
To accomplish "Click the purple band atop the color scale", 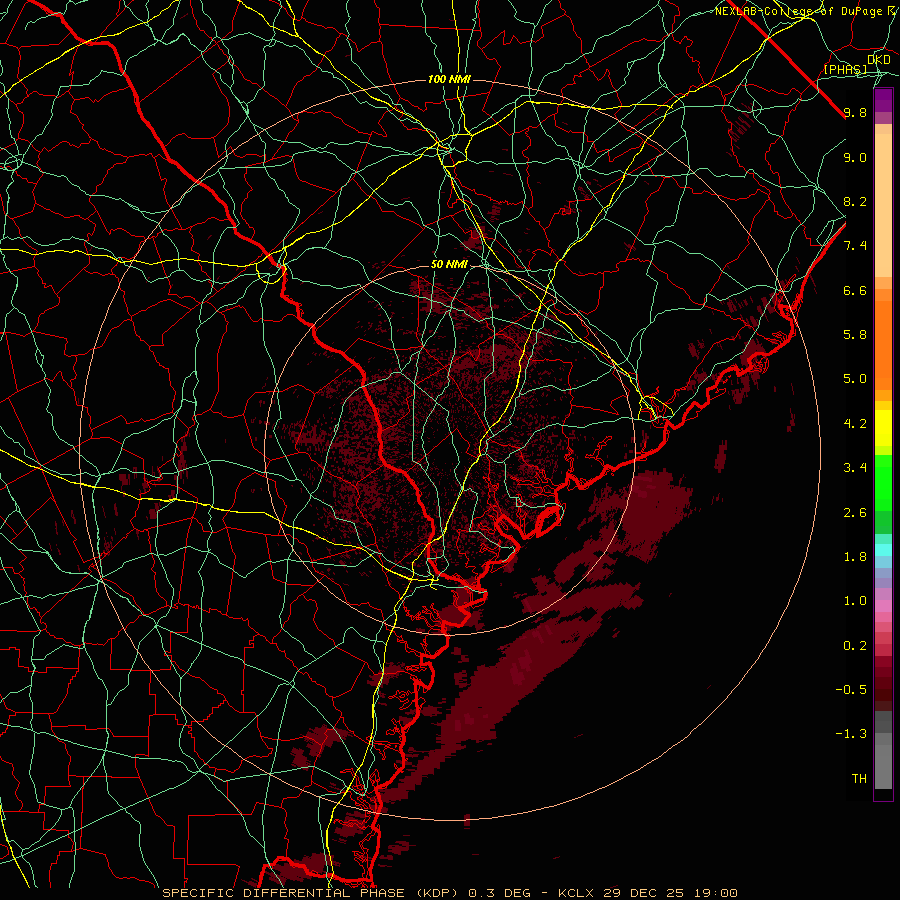I will pyautogui.click(x=883, y=100).
